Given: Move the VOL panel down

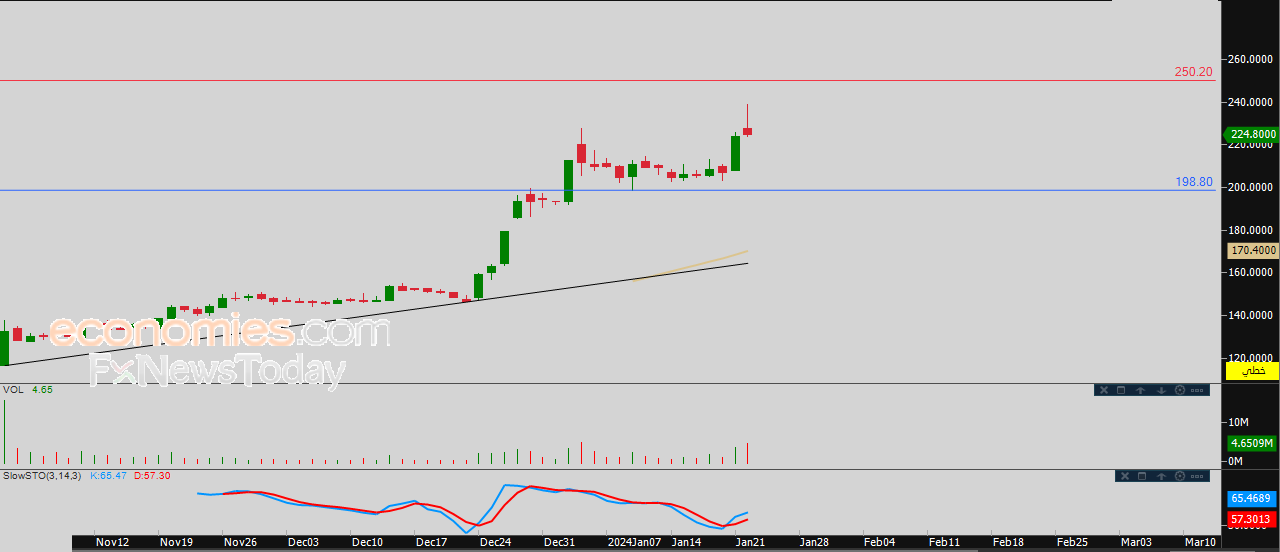Looking at the screenshot, I should (x=1161, y=390).
